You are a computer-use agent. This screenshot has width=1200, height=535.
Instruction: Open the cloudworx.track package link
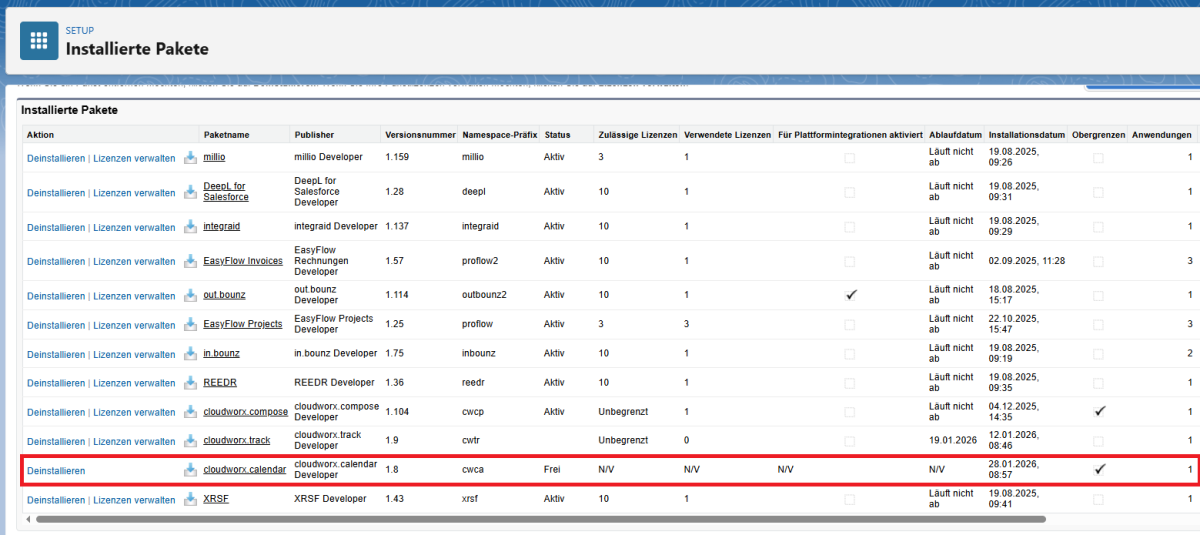(237, 440)
